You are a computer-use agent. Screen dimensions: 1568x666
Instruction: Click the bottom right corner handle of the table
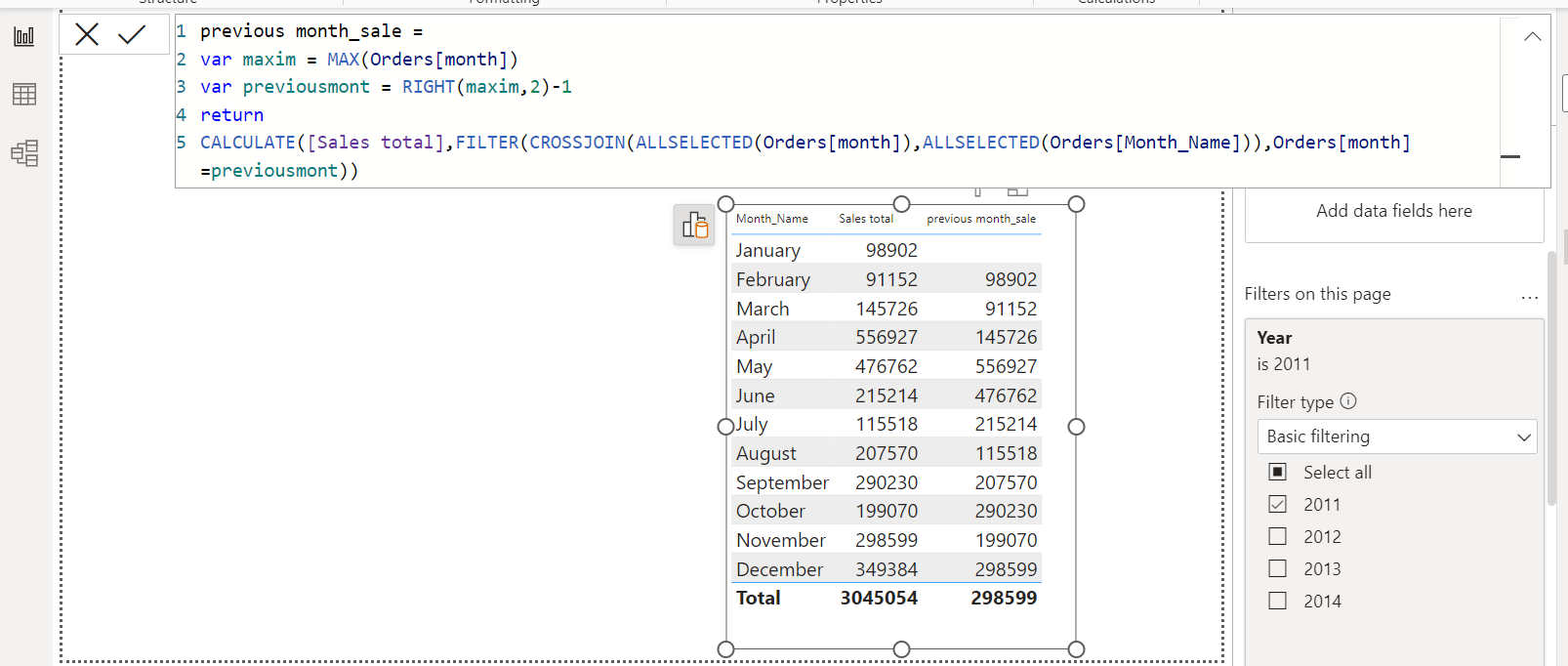[1076, 649]
